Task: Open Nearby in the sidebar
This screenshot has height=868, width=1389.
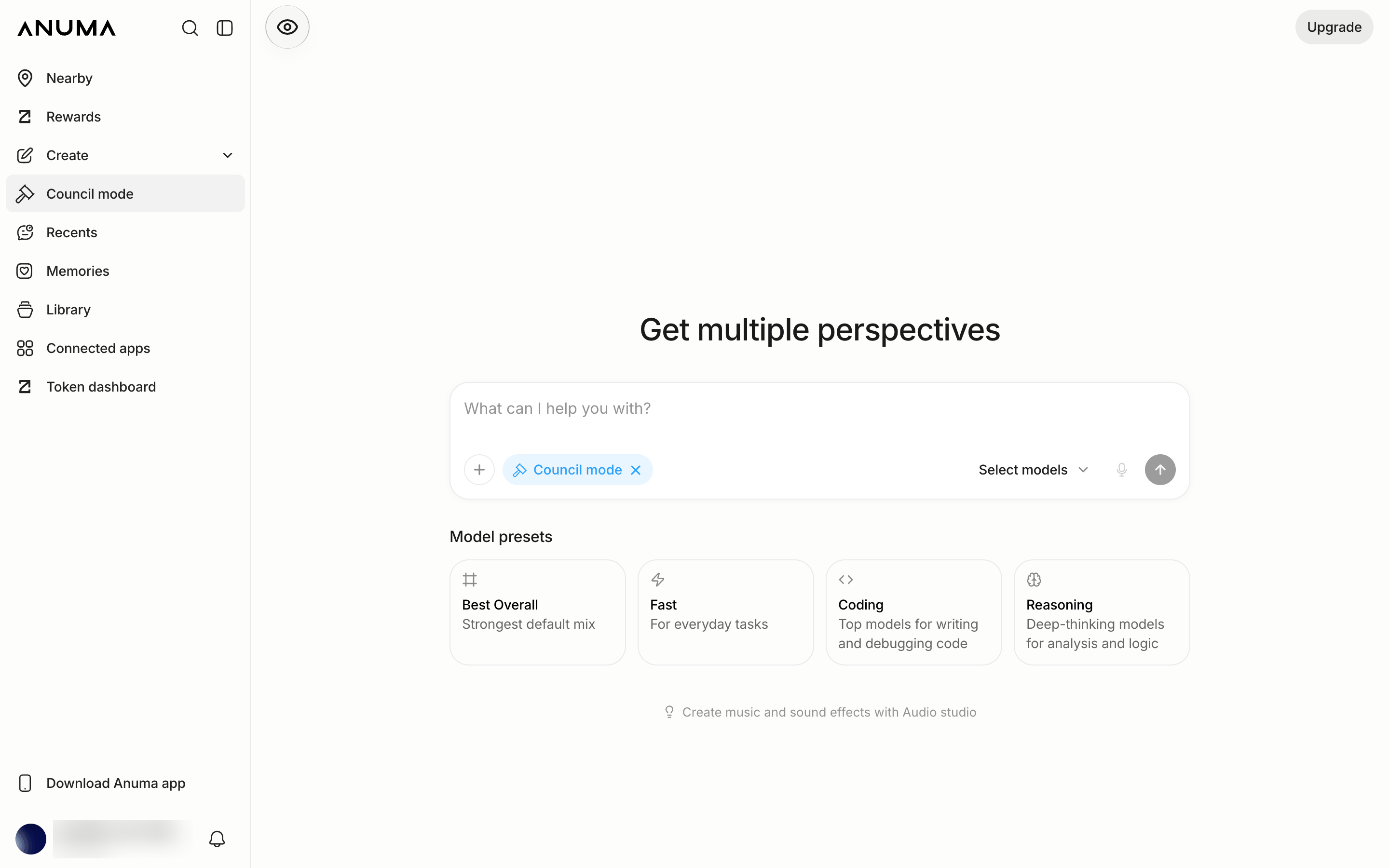Action: point(125,78)
